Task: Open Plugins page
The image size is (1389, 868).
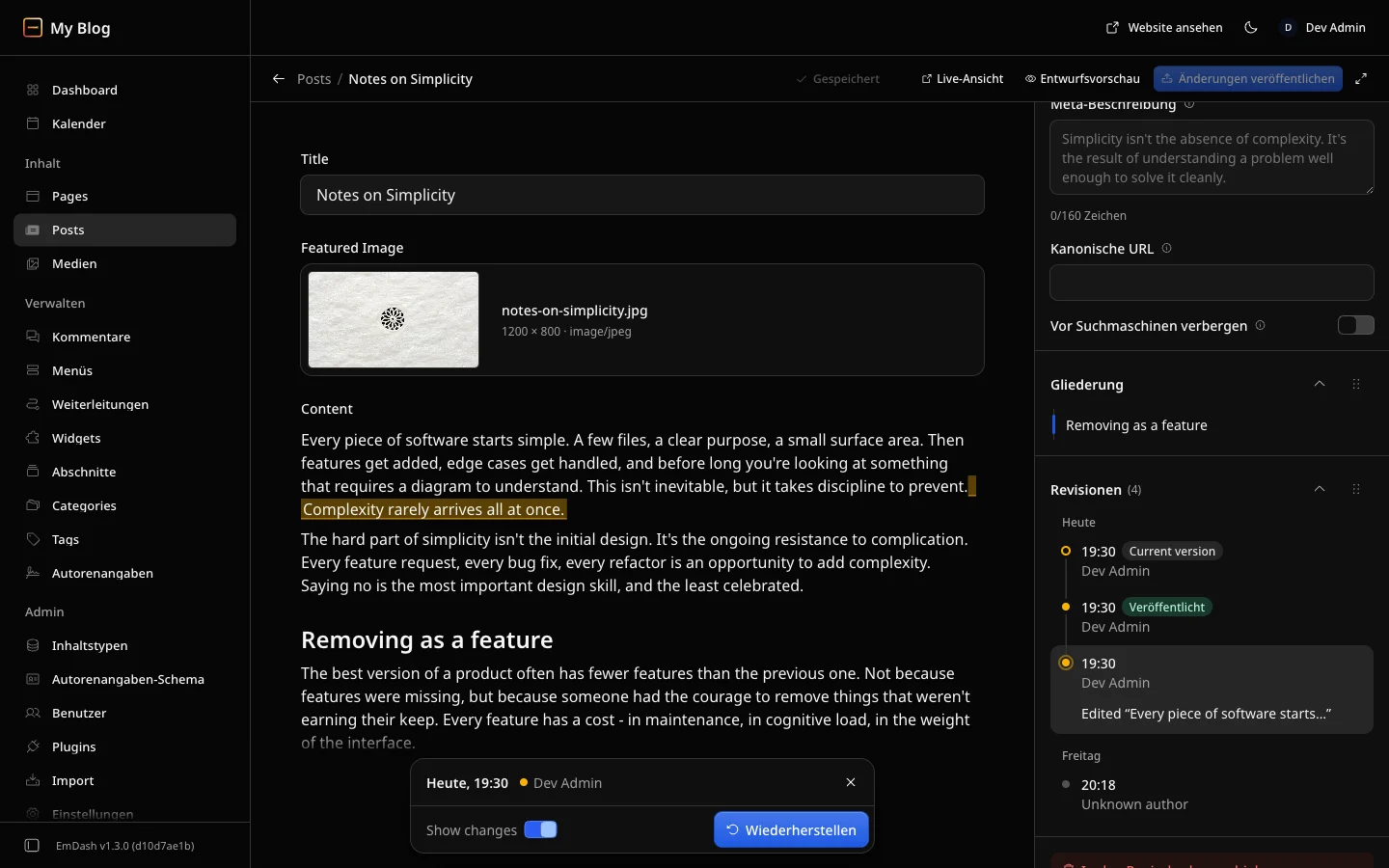Action: click(x=124, y=746)
